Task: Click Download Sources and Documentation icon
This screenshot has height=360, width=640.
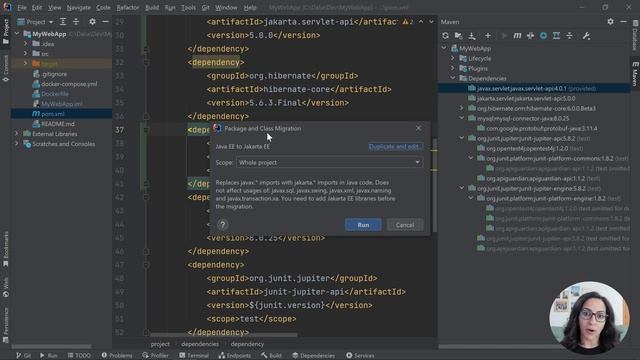Action: [472, 36]
